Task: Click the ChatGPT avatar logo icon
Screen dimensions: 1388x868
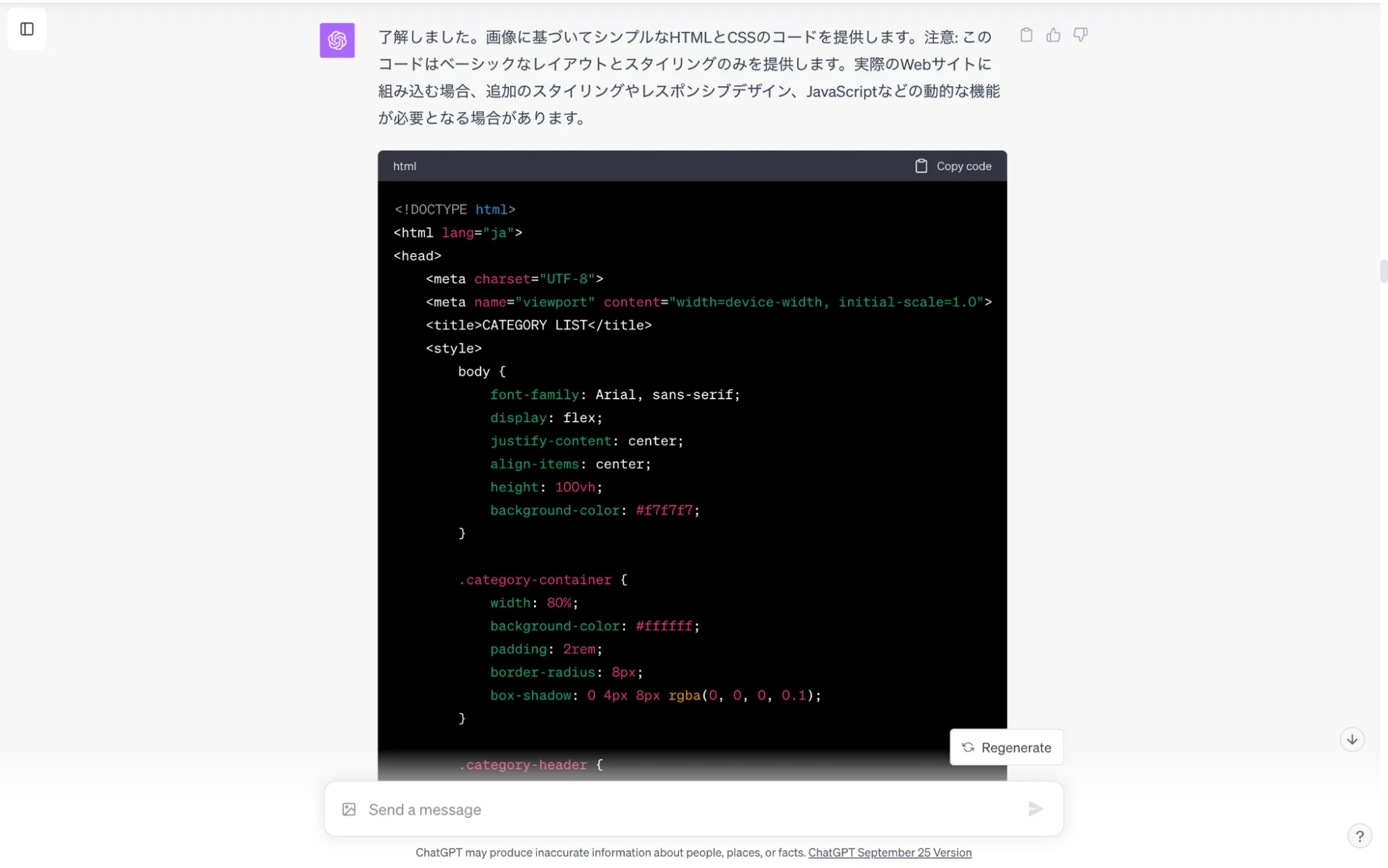Action: (x=337, y=40)
